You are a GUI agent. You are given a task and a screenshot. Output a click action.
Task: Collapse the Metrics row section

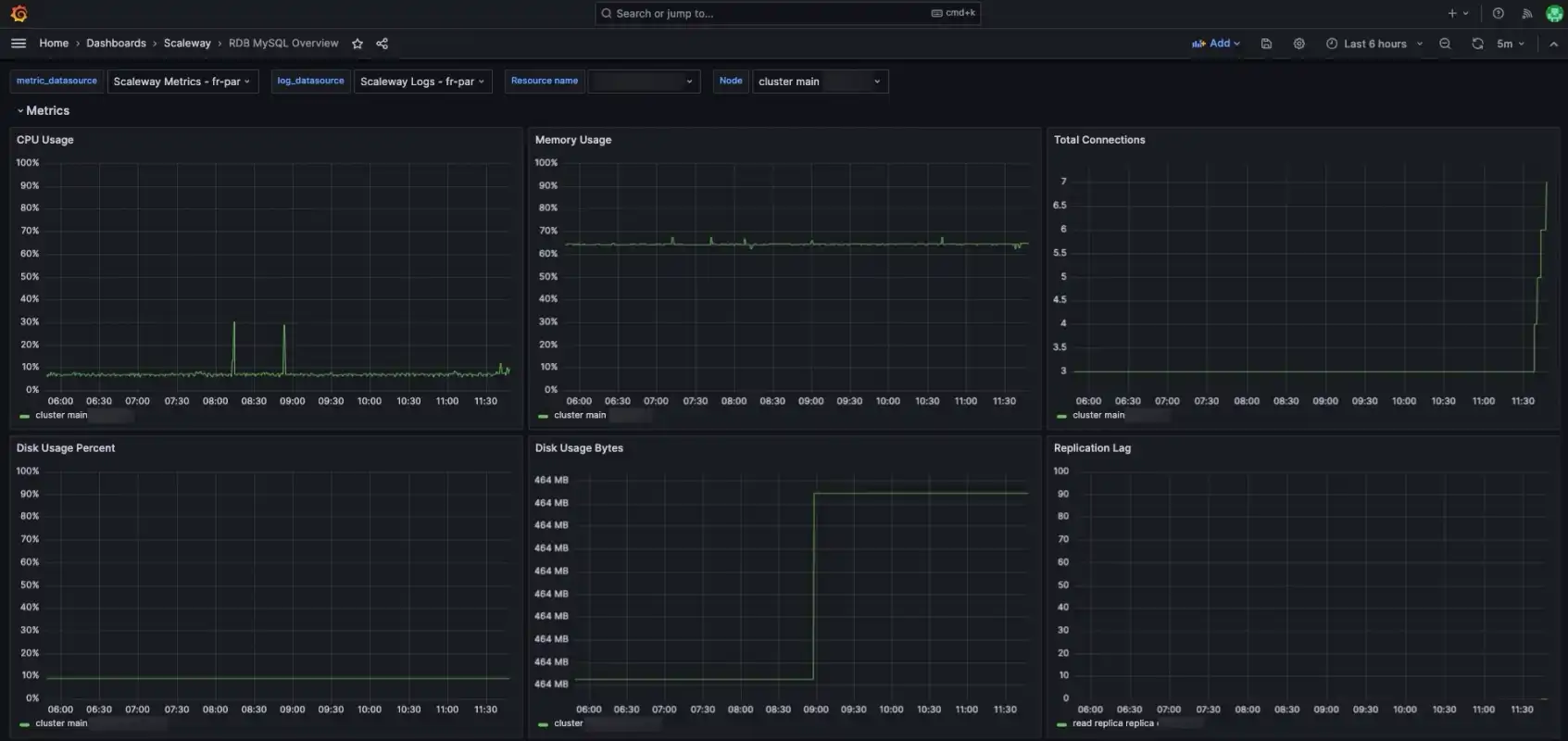click(x=44, y=110)
